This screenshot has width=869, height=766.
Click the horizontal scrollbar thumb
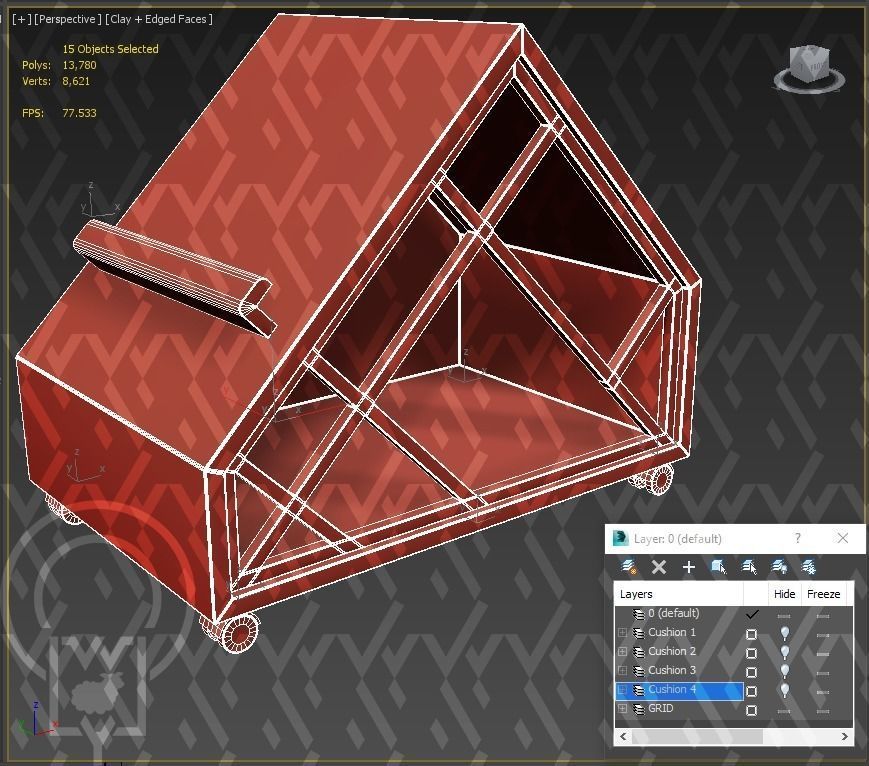(x=697, y=737)
